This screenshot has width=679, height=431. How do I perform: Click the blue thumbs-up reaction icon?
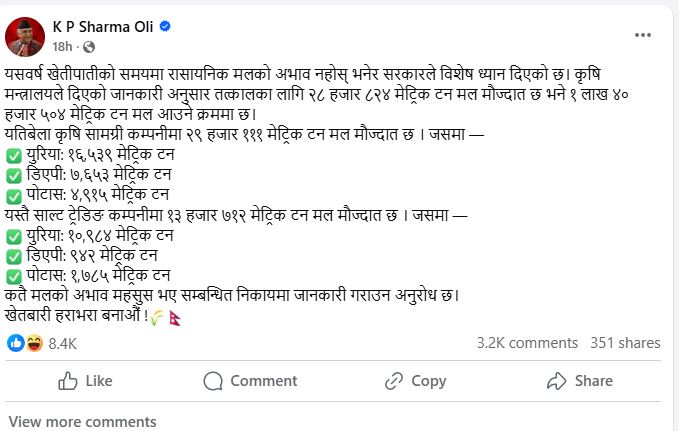pyautogui.click(x=17, y=343)
